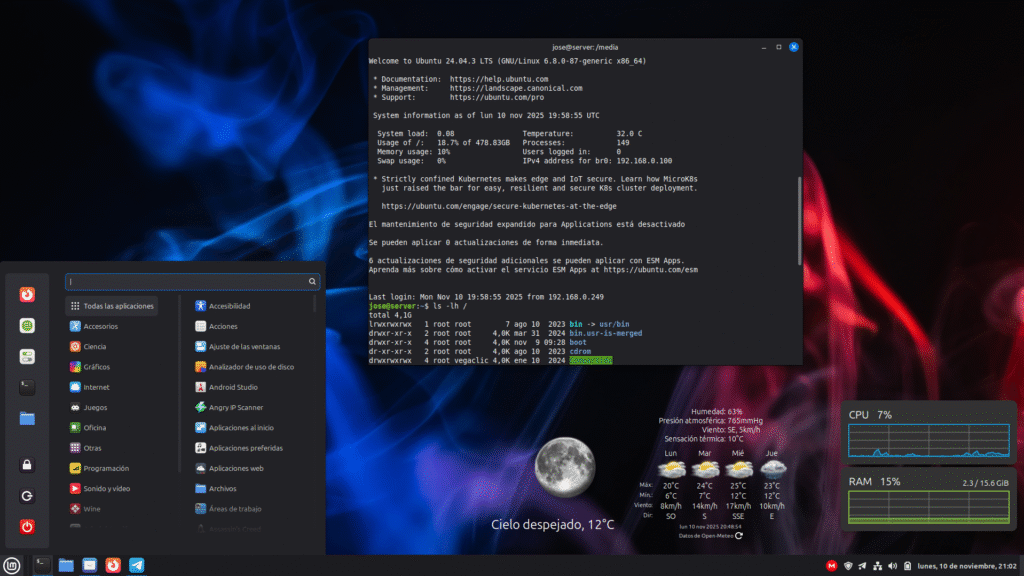
Task: Open Aplicaciones preferidas settings entry
Action: click(x=245, y=448)
